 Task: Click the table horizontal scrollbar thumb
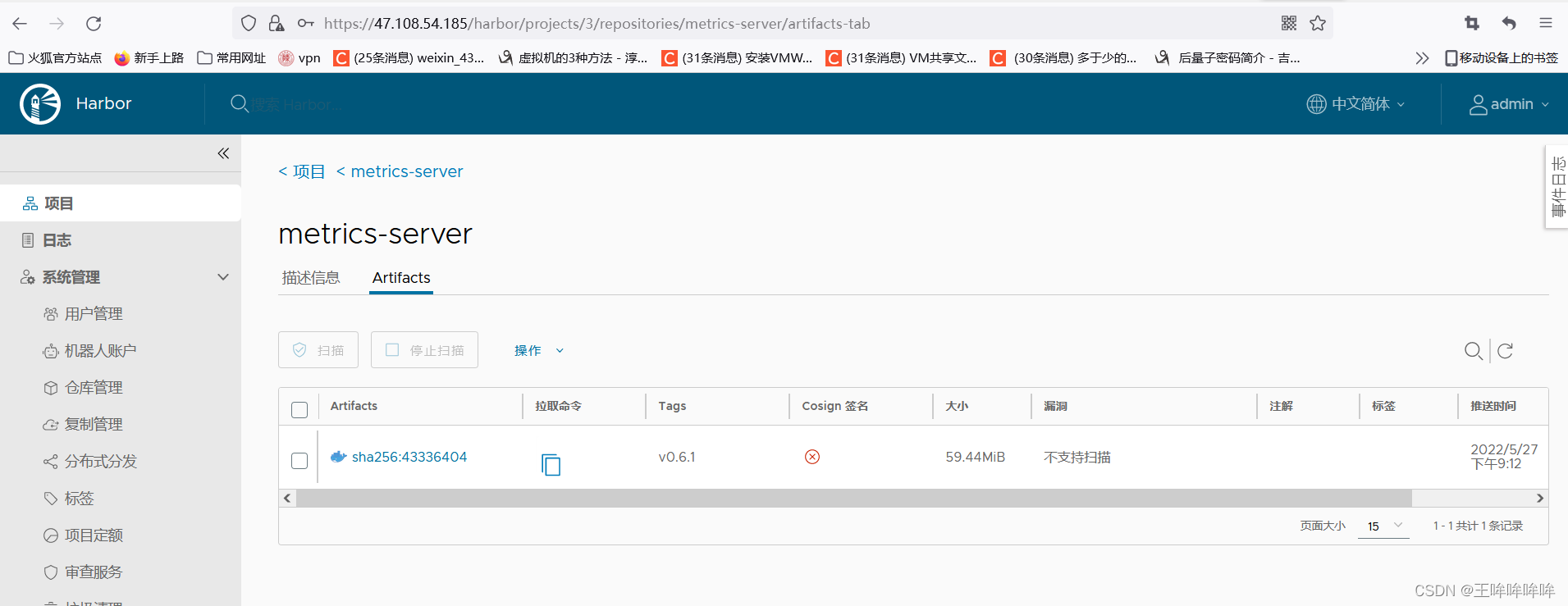tap(854, 498)
